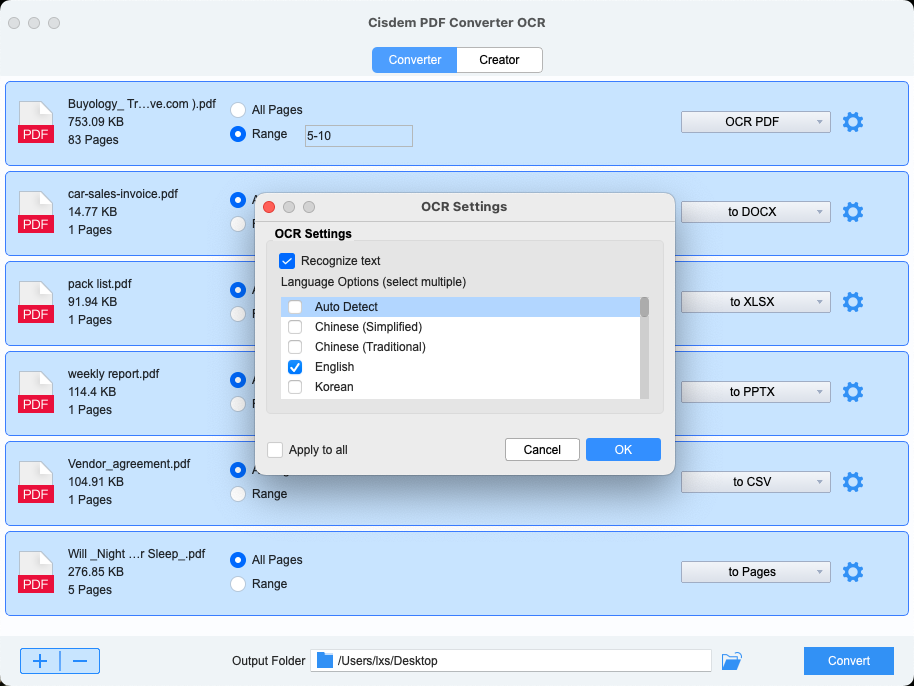The image size is (914, 686).
Task: Select pack list.pdf filename
Action: click(x=100, y=284)
